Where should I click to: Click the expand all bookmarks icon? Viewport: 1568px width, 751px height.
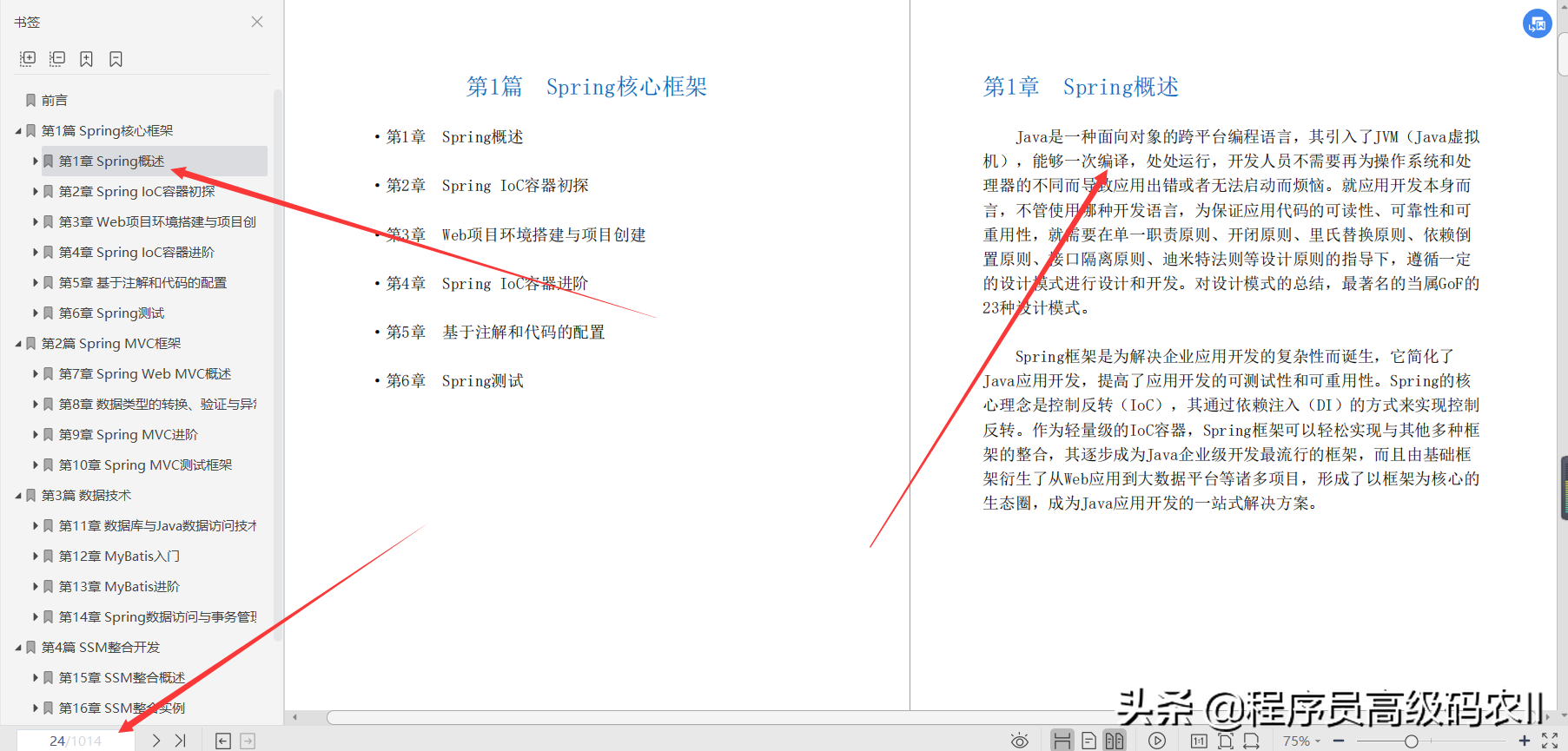tap(28, 59)
